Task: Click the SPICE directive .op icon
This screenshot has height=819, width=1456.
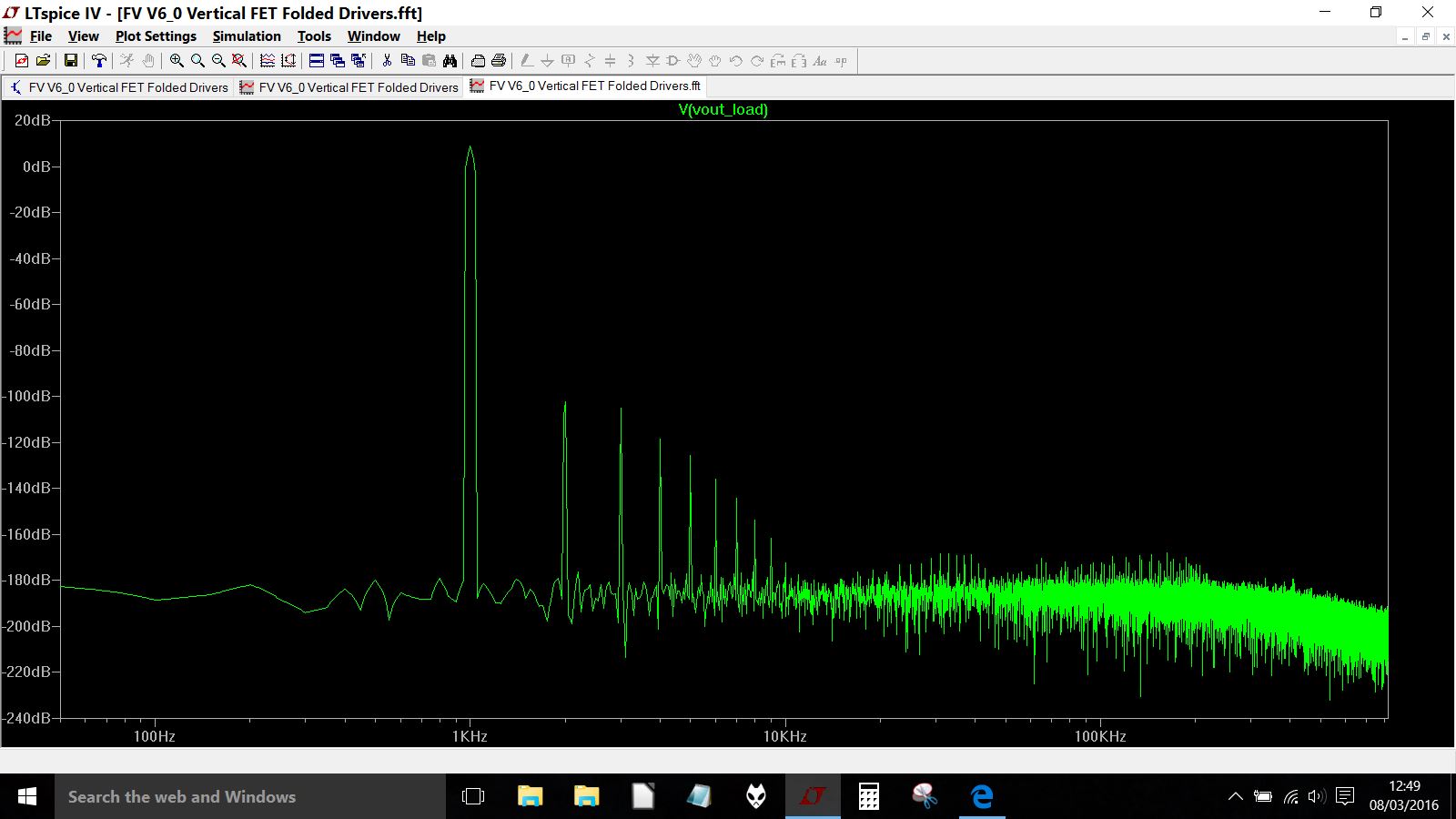Action: (841, 61)
